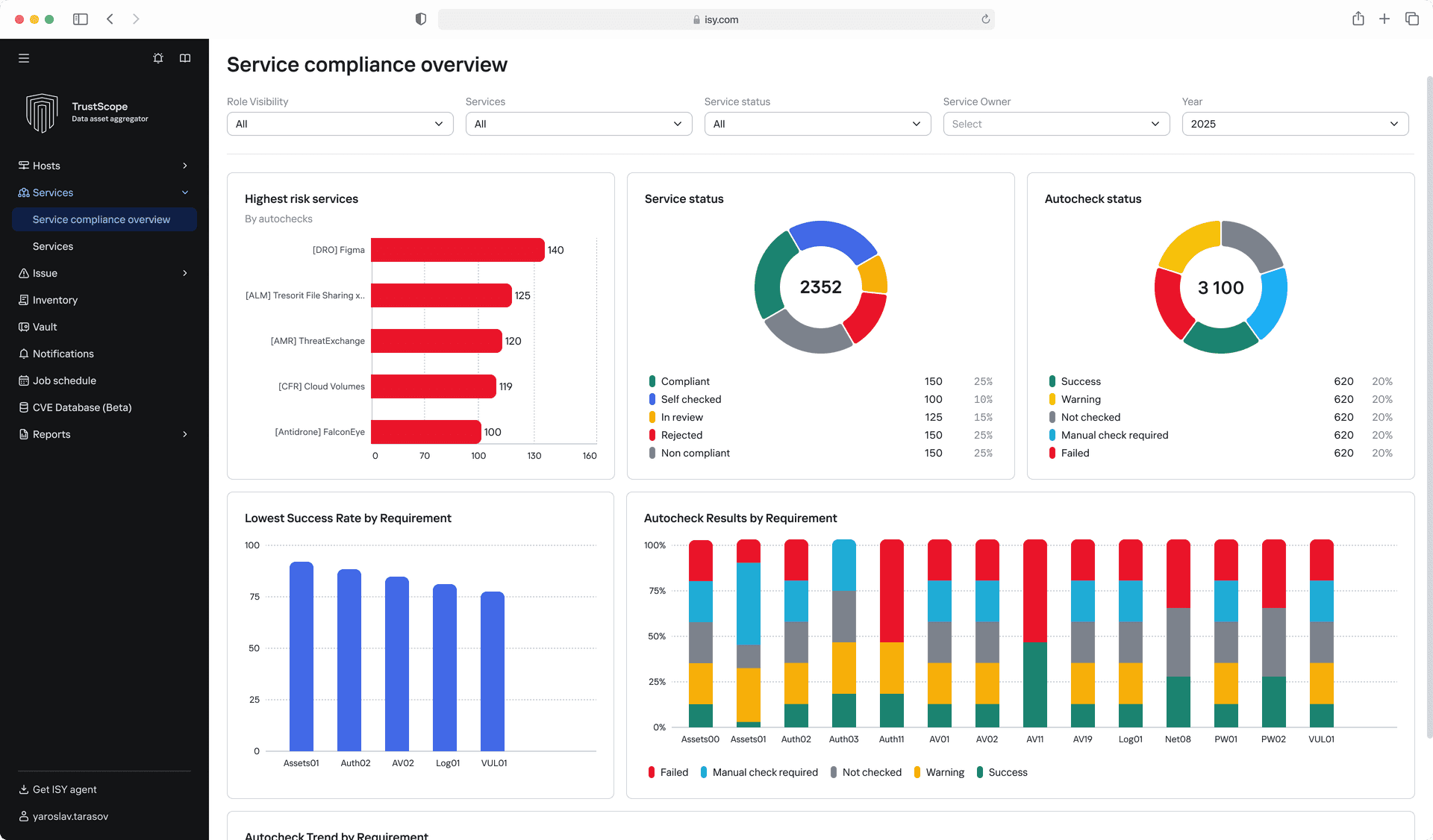The height and width of the screenshot is (840, 1433).
Task: Open the Role Visibility dropdown
Action: tap(340, 124)
